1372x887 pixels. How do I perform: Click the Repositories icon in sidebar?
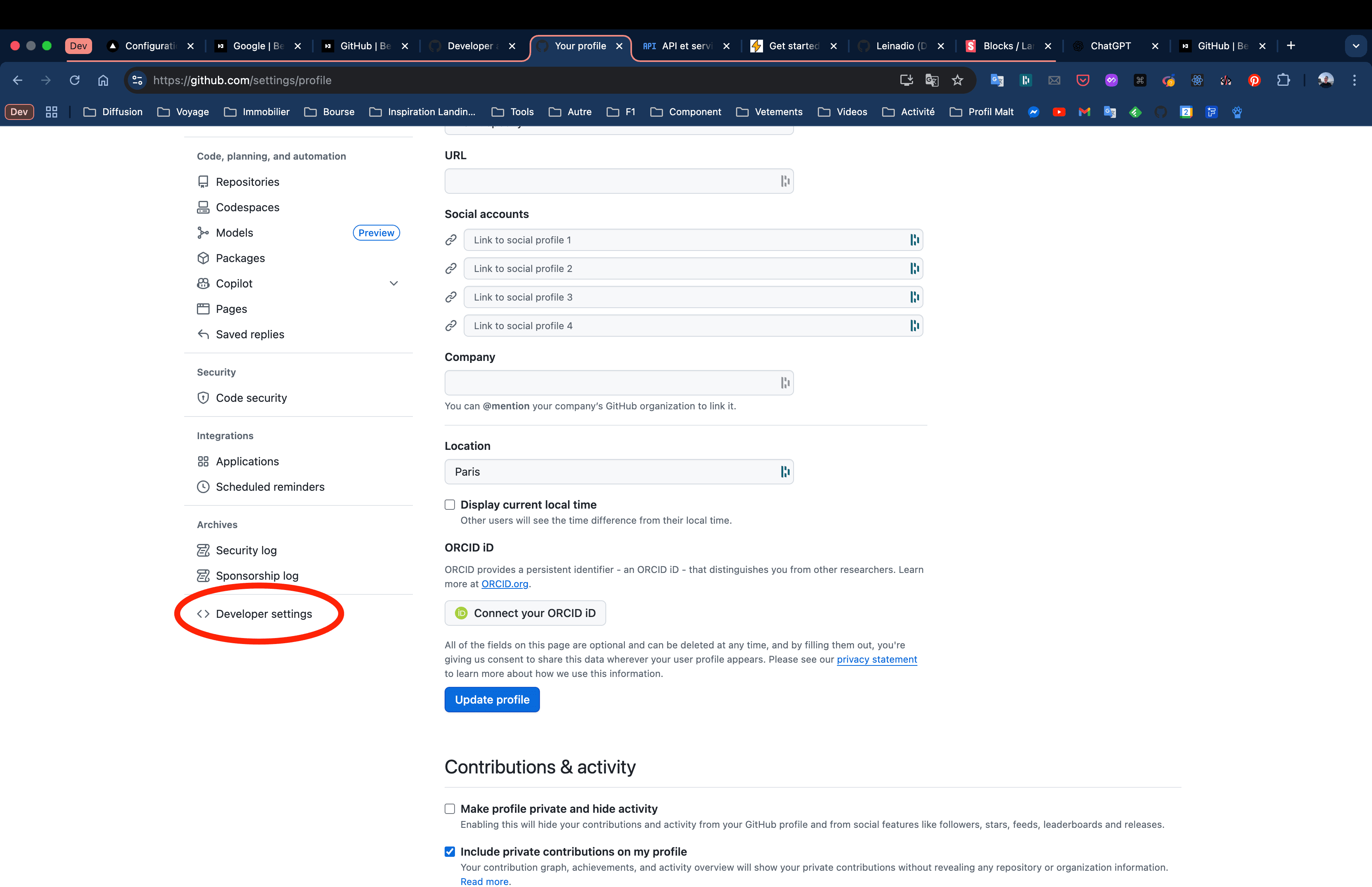pos(202,181)
